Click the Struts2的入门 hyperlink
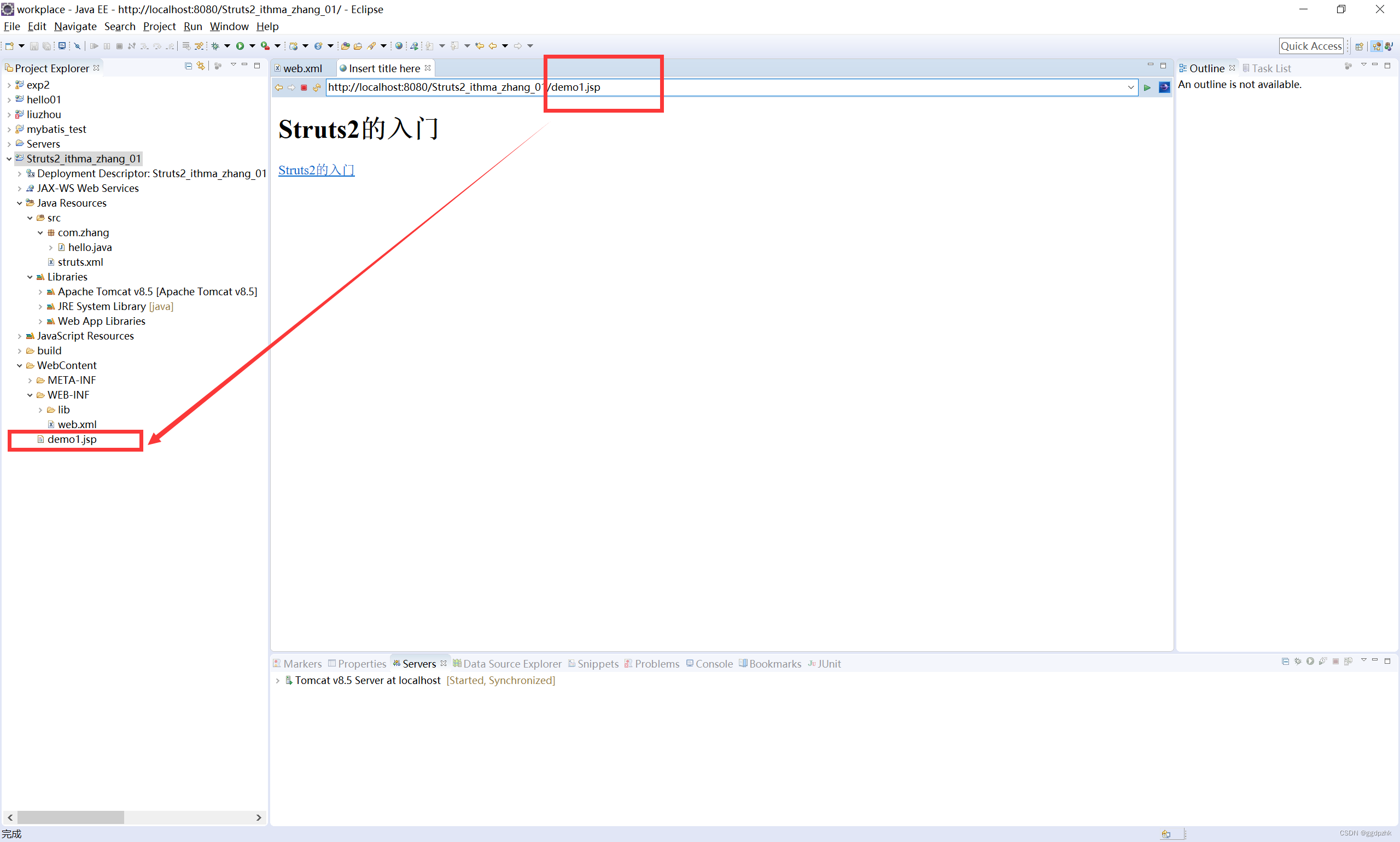The image size is (1400, 842). pyautogui.click(x=315, y=170)
